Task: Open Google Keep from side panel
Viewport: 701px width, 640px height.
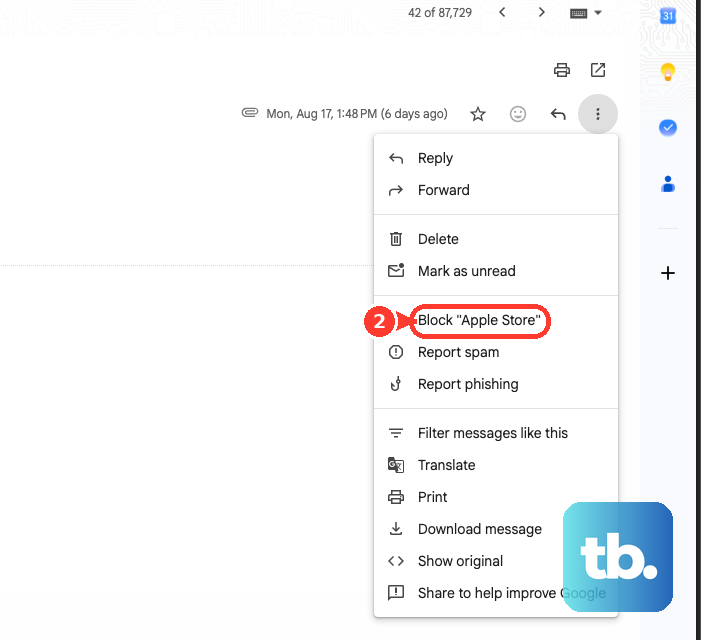Action: 668,72
